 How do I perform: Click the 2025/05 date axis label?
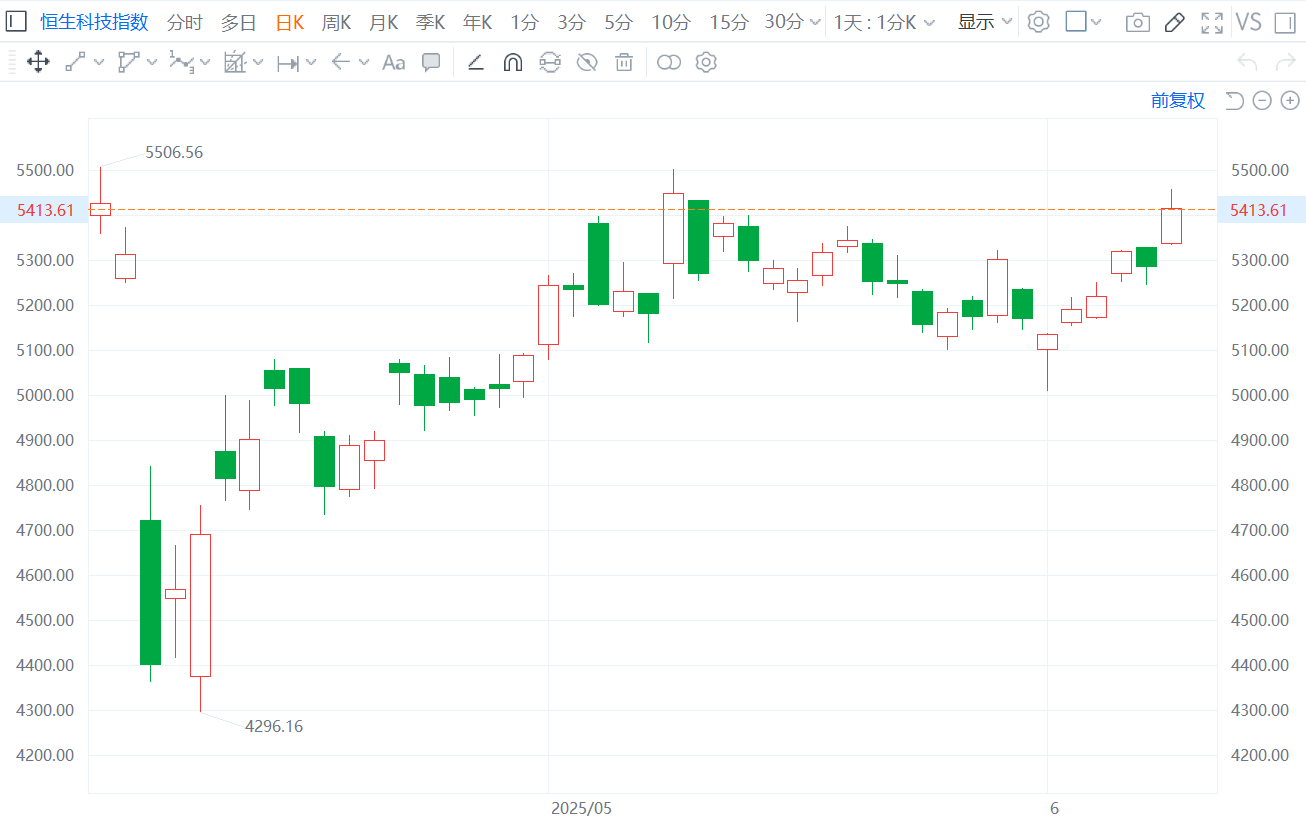581,808
